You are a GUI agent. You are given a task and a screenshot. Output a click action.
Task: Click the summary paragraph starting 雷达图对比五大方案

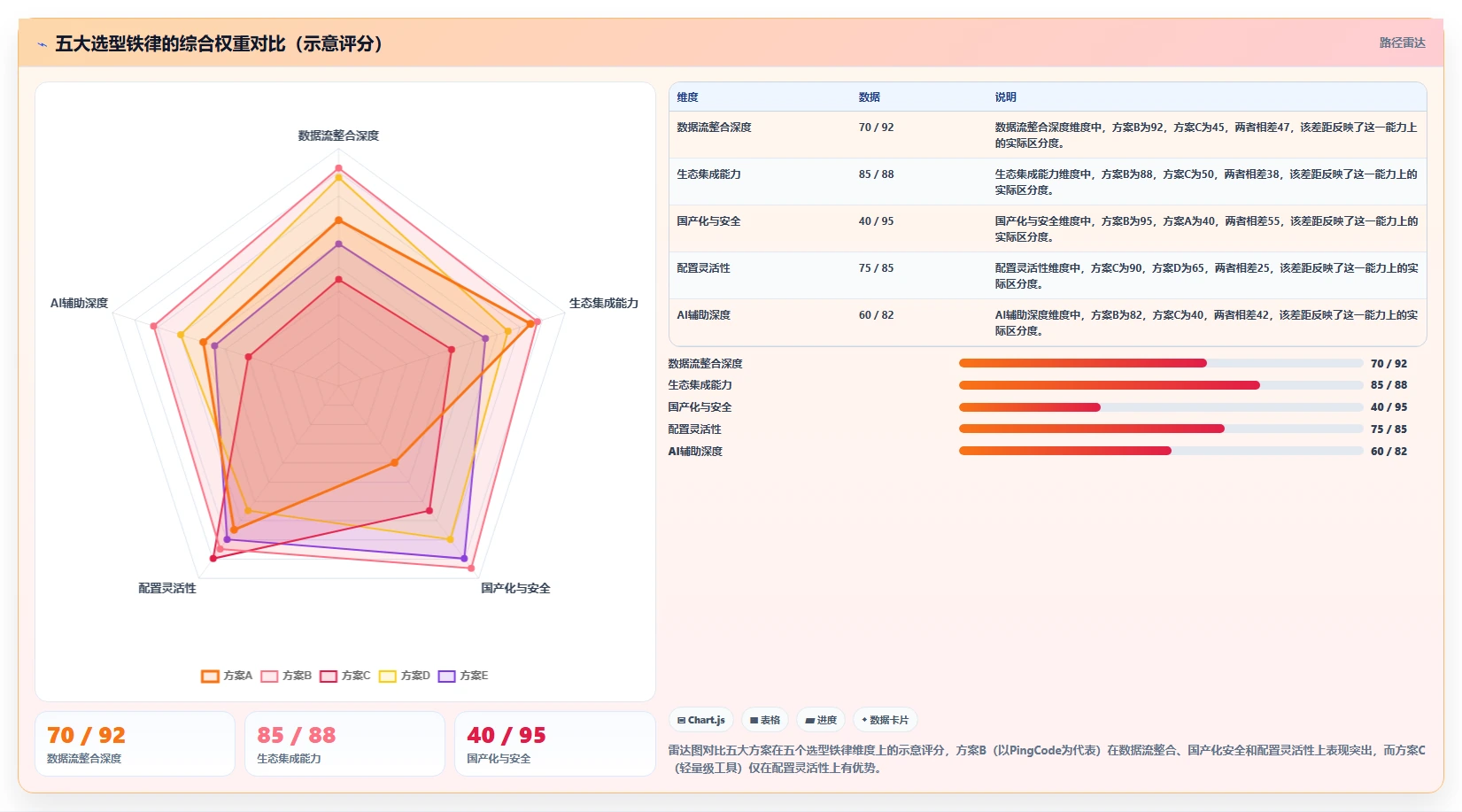[1047, 759]
